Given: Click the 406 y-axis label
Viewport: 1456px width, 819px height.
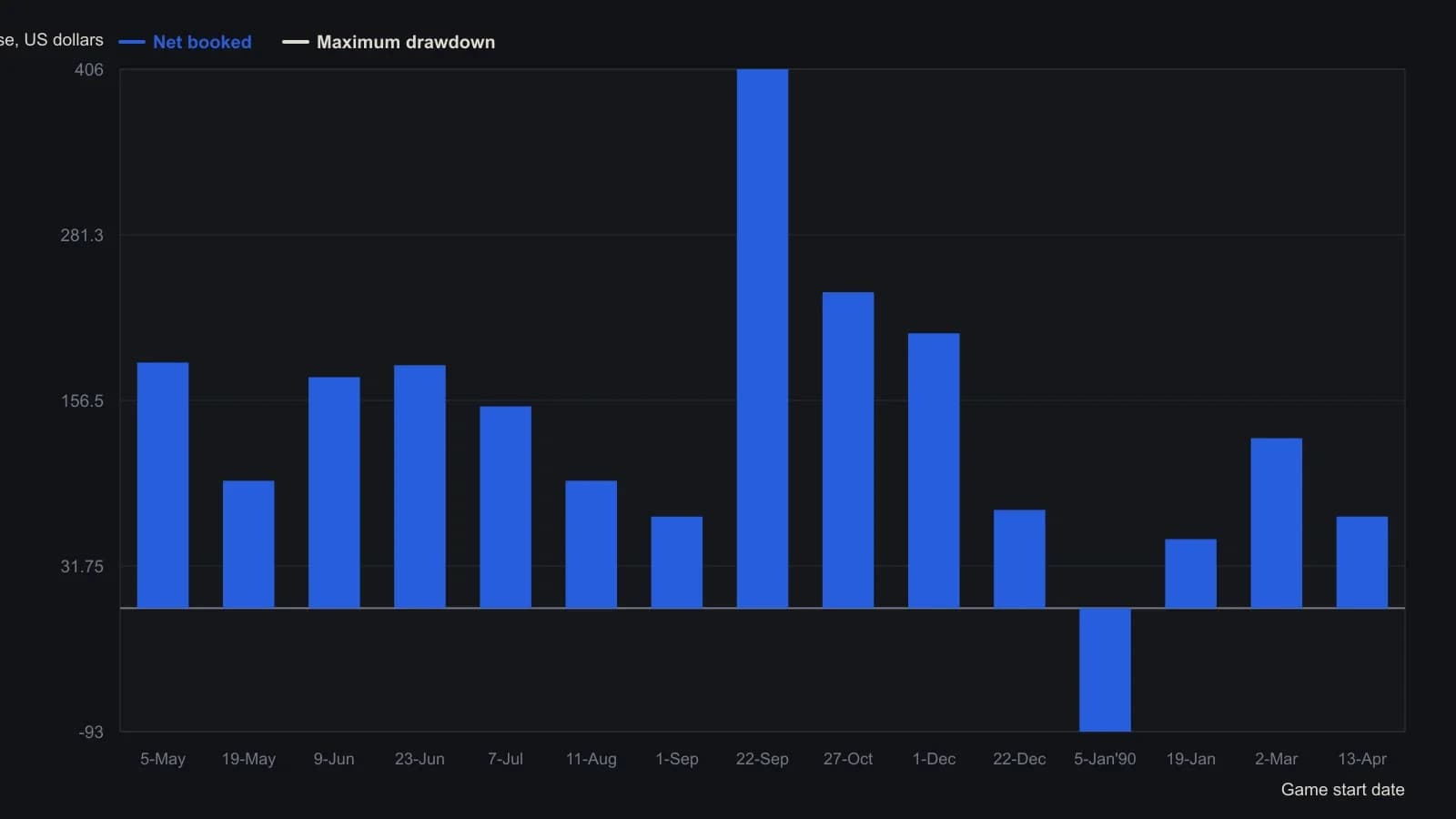Looking at the screenshot, I should pyautogui.click(x=89, y=70).
